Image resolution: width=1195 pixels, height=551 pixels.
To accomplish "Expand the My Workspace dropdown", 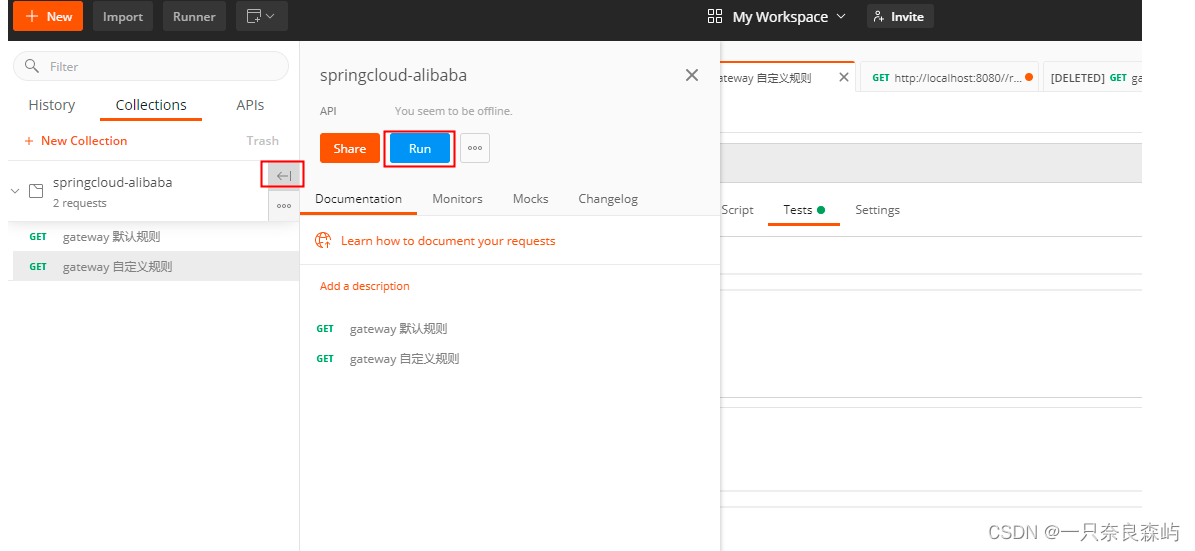I will pyautogui.click(x=841, y=16).
